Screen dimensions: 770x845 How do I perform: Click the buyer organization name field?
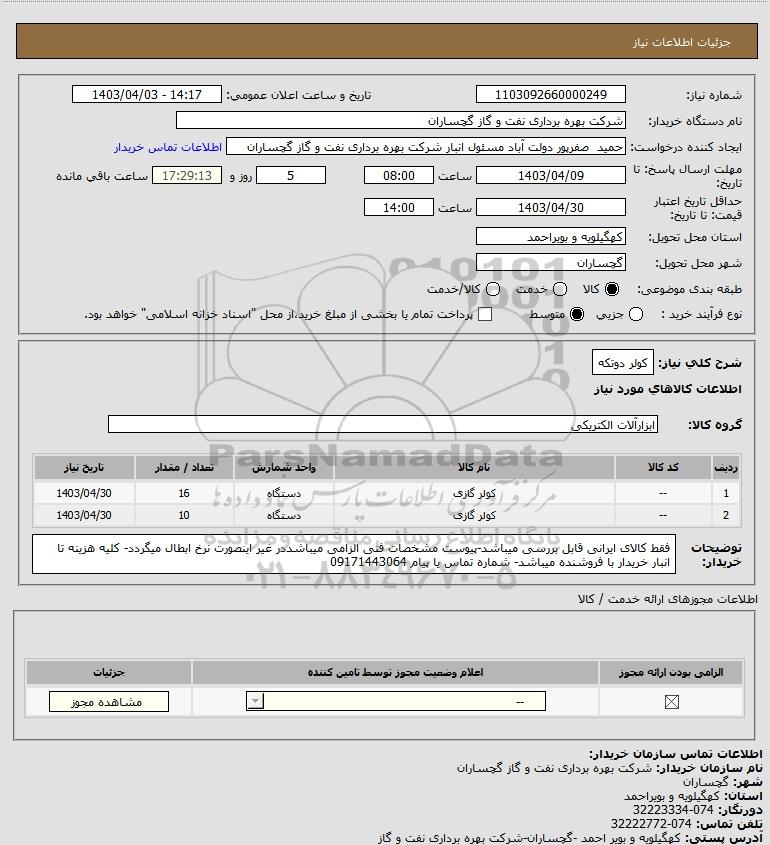pos(400,120)
